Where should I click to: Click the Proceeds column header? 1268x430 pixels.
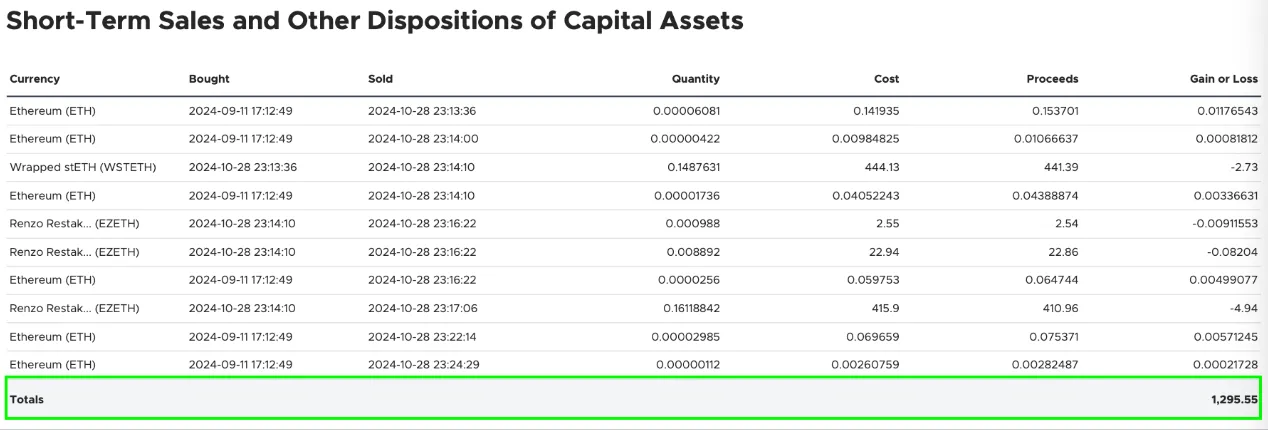tap(1052, 79)
